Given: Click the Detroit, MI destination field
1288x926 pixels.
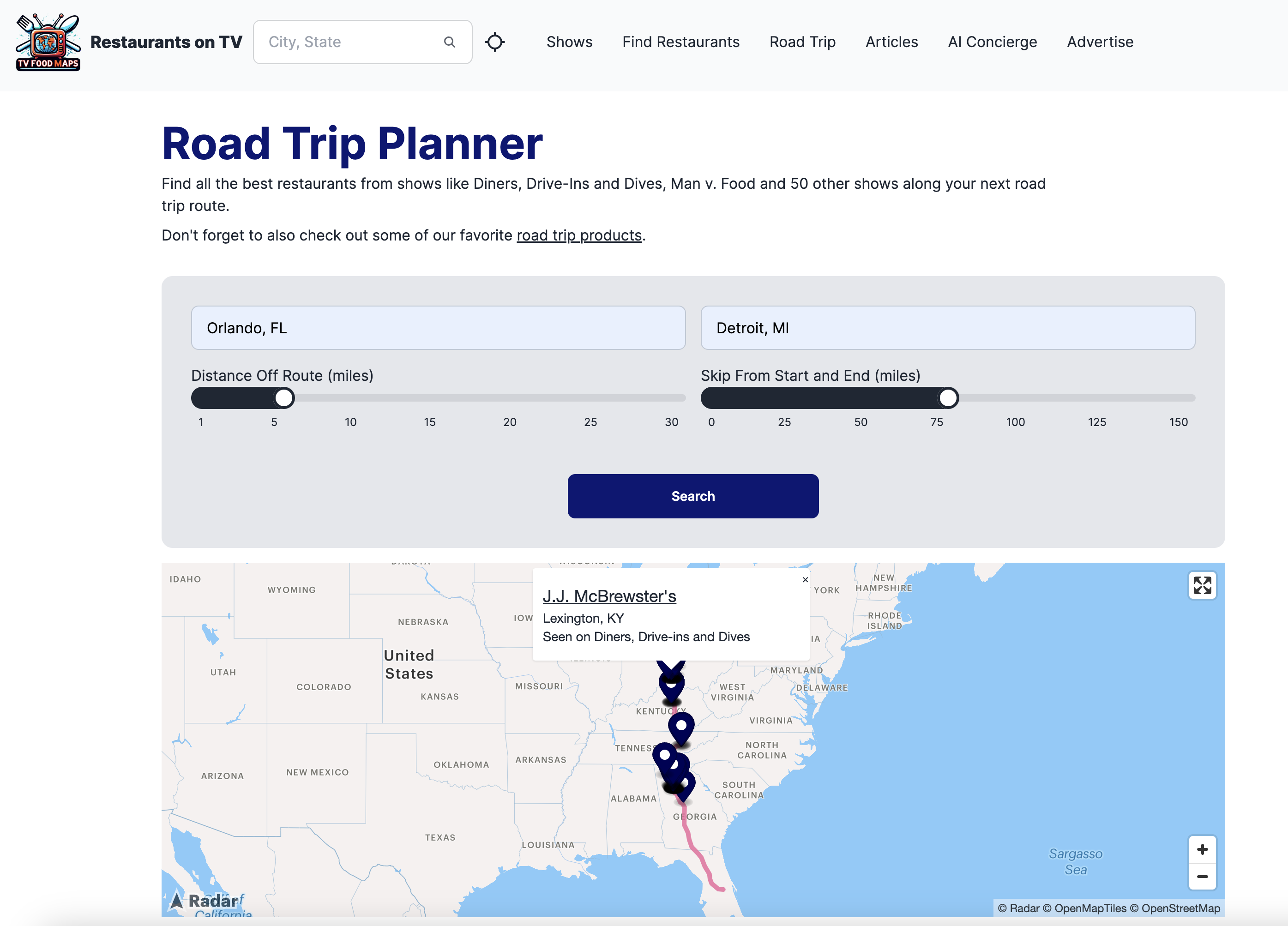Looking at the screenshot, I should pos(947,328).
